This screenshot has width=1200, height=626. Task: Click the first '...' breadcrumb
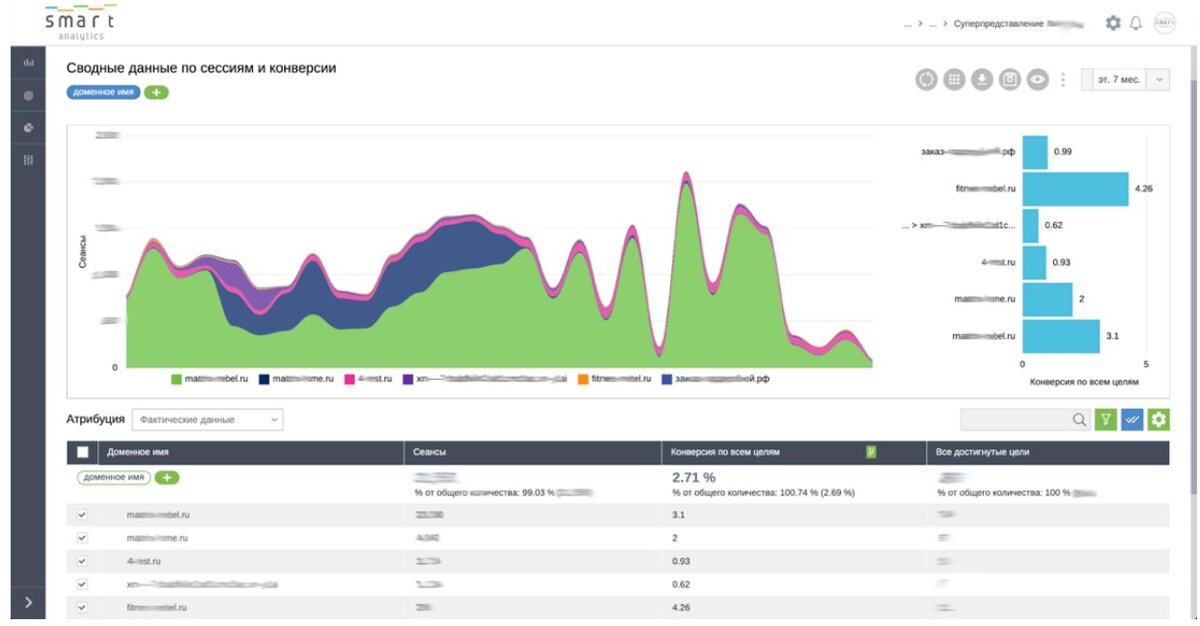coord(907,23)
